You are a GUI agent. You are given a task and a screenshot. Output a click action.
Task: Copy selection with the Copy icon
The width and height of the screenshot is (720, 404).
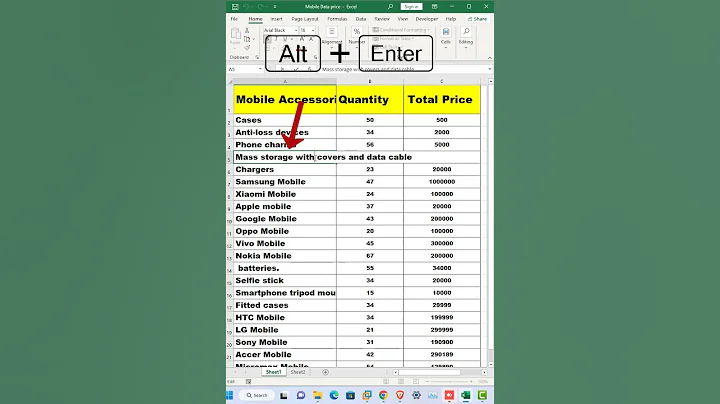tap(247, 39)
